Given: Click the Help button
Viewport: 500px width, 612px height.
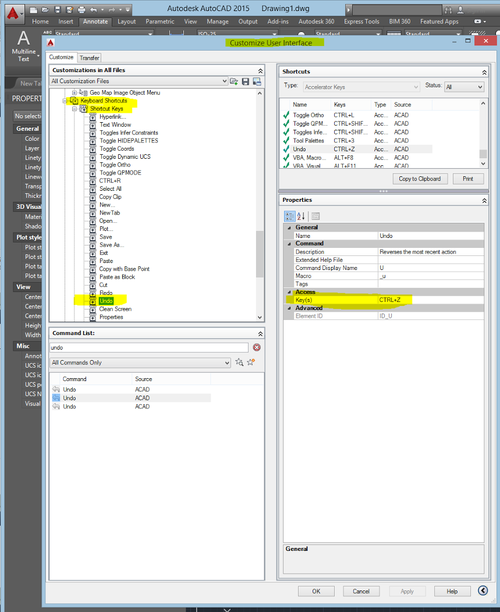Looking at the screenshot, I should coord(452,591).
